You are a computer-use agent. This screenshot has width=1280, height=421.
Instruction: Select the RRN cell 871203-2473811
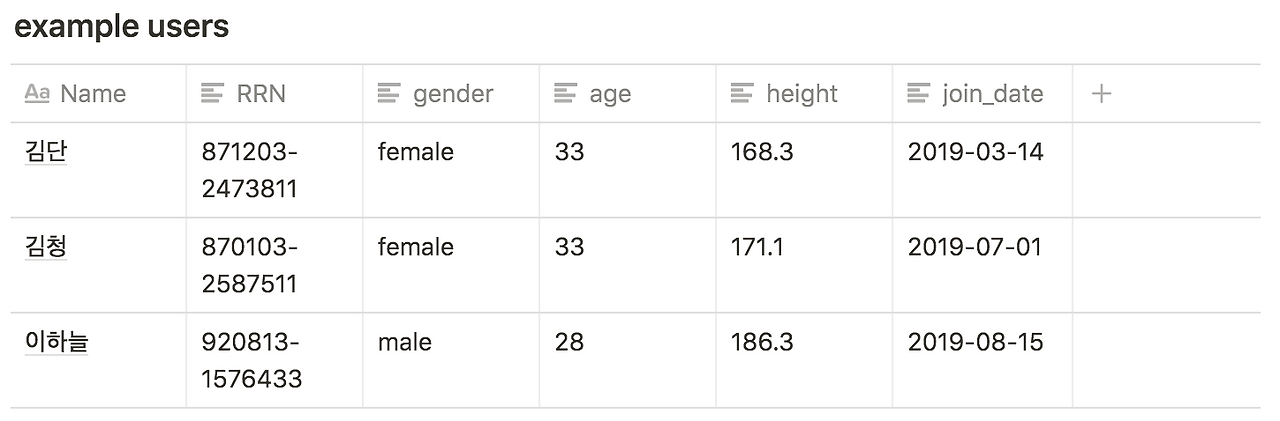coord(250,170)
